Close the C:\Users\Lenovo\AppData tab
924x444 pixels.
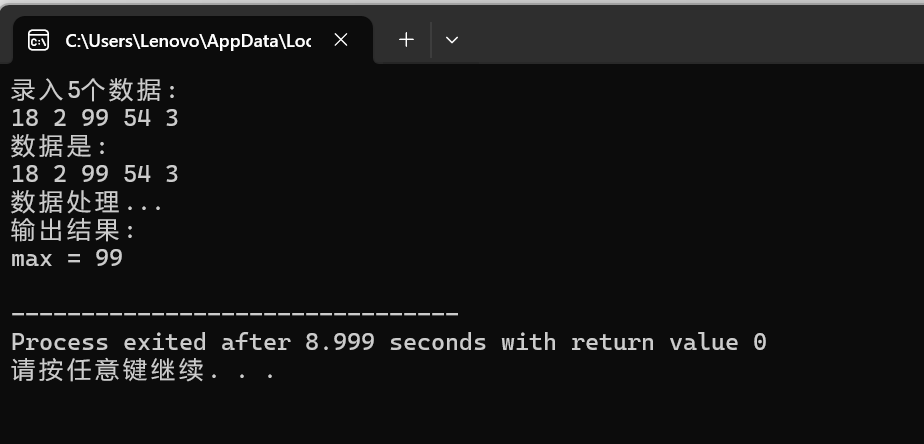pyautogui.click(x=341, y=40)
